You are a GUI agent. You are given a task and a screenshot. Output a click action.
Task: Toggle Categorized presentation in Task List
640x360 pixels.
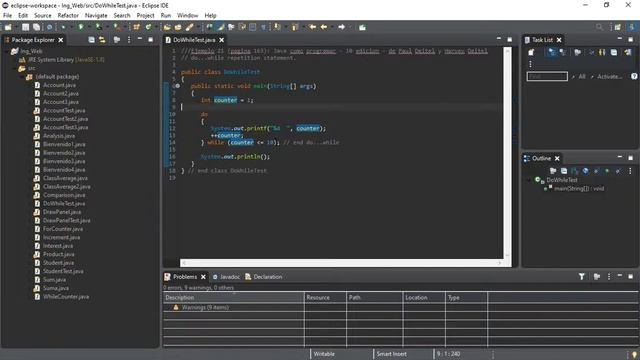click(x=551, y=52)
